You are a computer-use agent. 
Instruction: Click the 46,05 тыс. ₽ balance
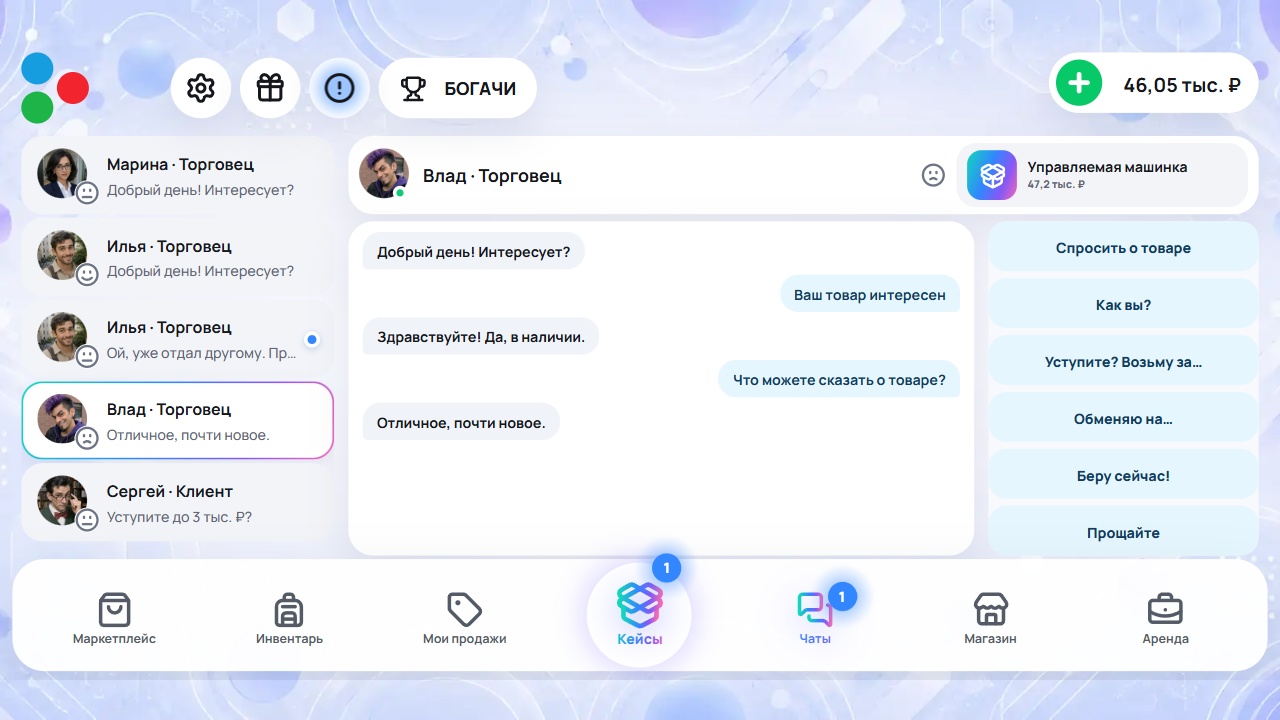1182,85
